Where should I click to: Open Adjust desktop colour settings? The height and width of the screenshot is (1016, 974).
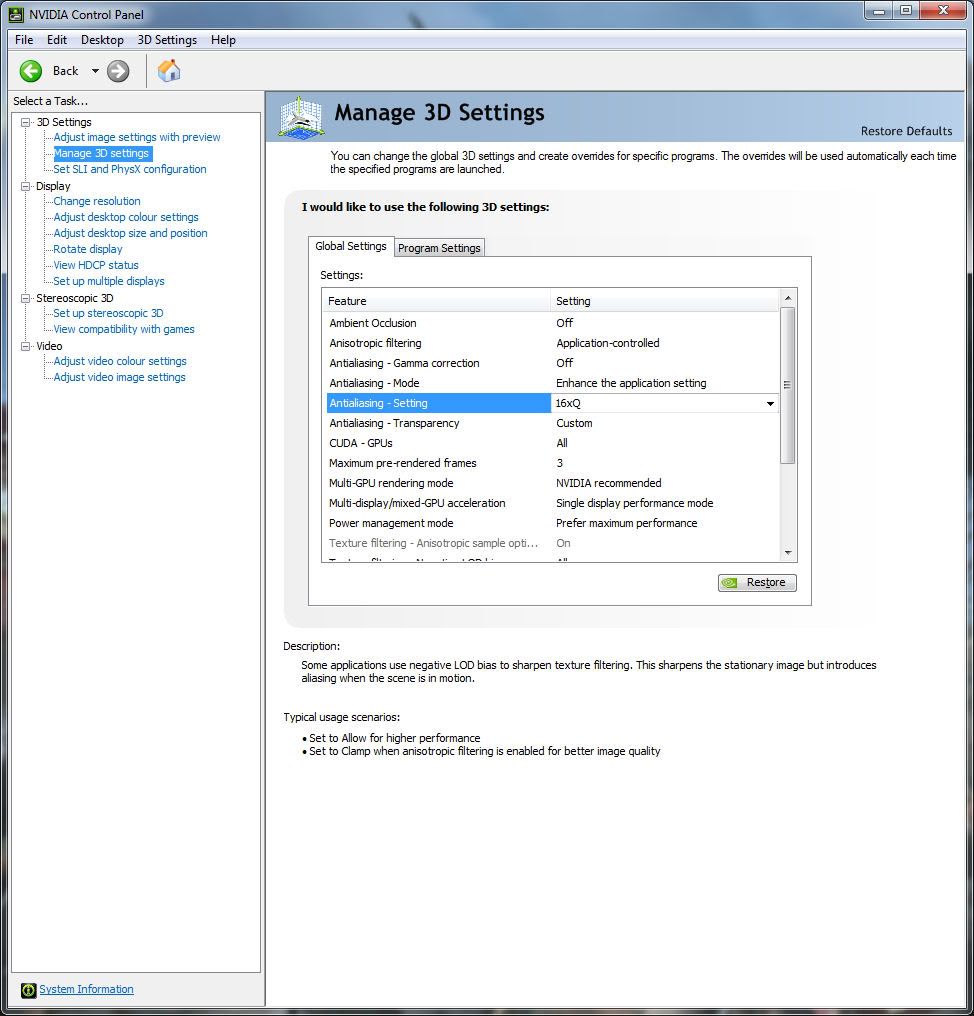click(126, 217)
